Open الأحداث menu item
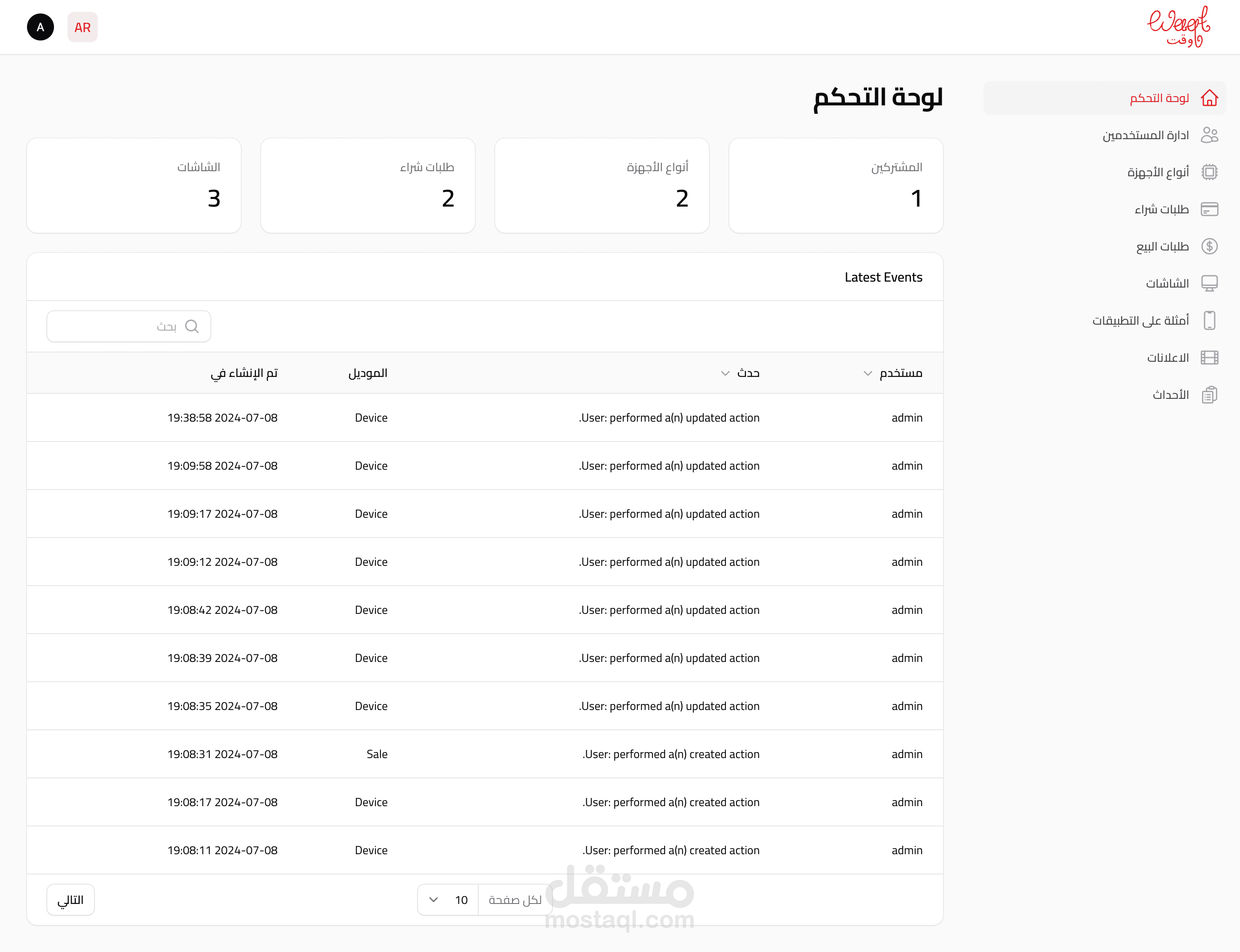1240x952 pixels. 1170,394
